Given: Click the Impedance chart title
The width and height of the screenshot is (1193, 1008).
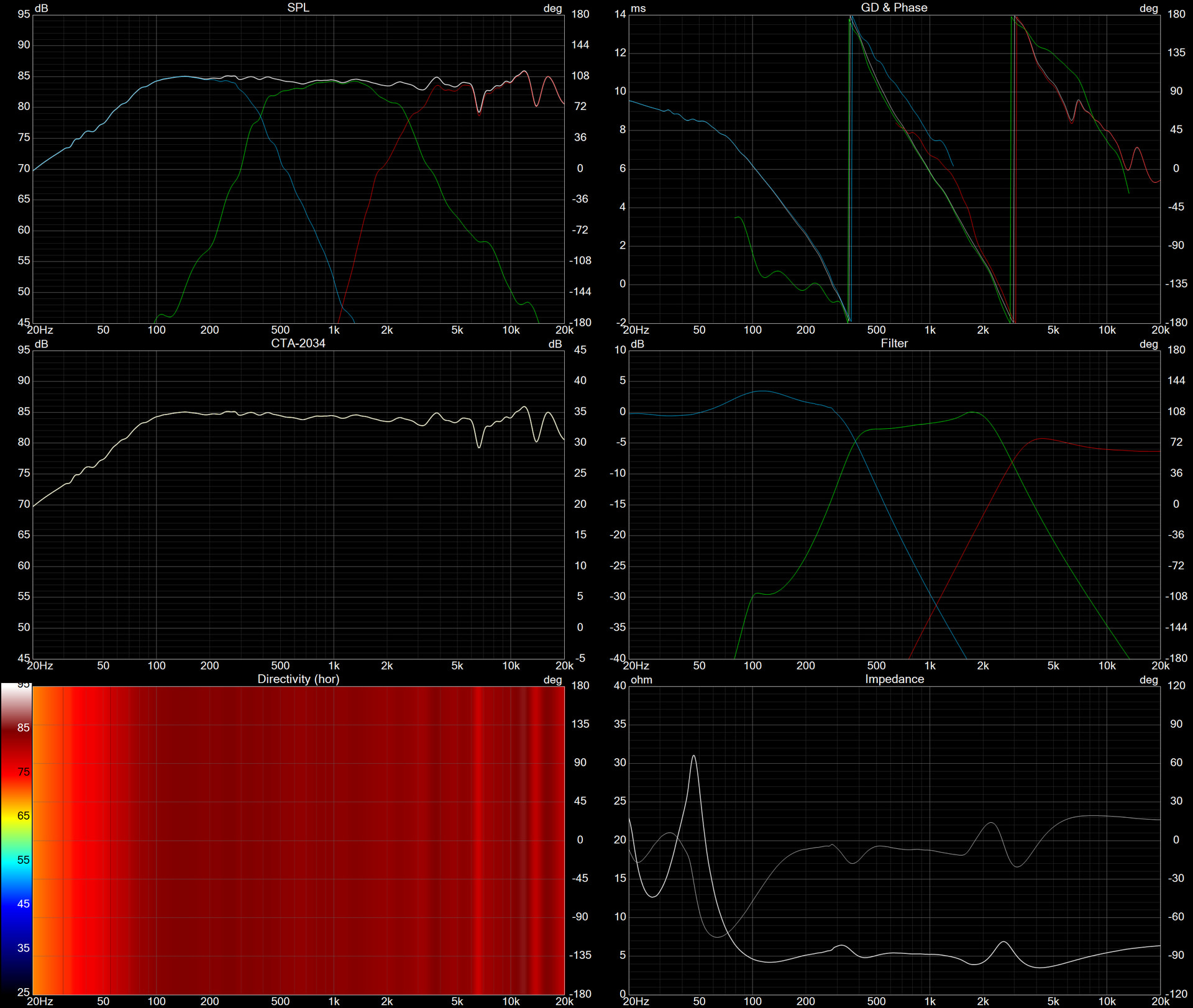Looking at the screenshot, I should tap(894, 679).
